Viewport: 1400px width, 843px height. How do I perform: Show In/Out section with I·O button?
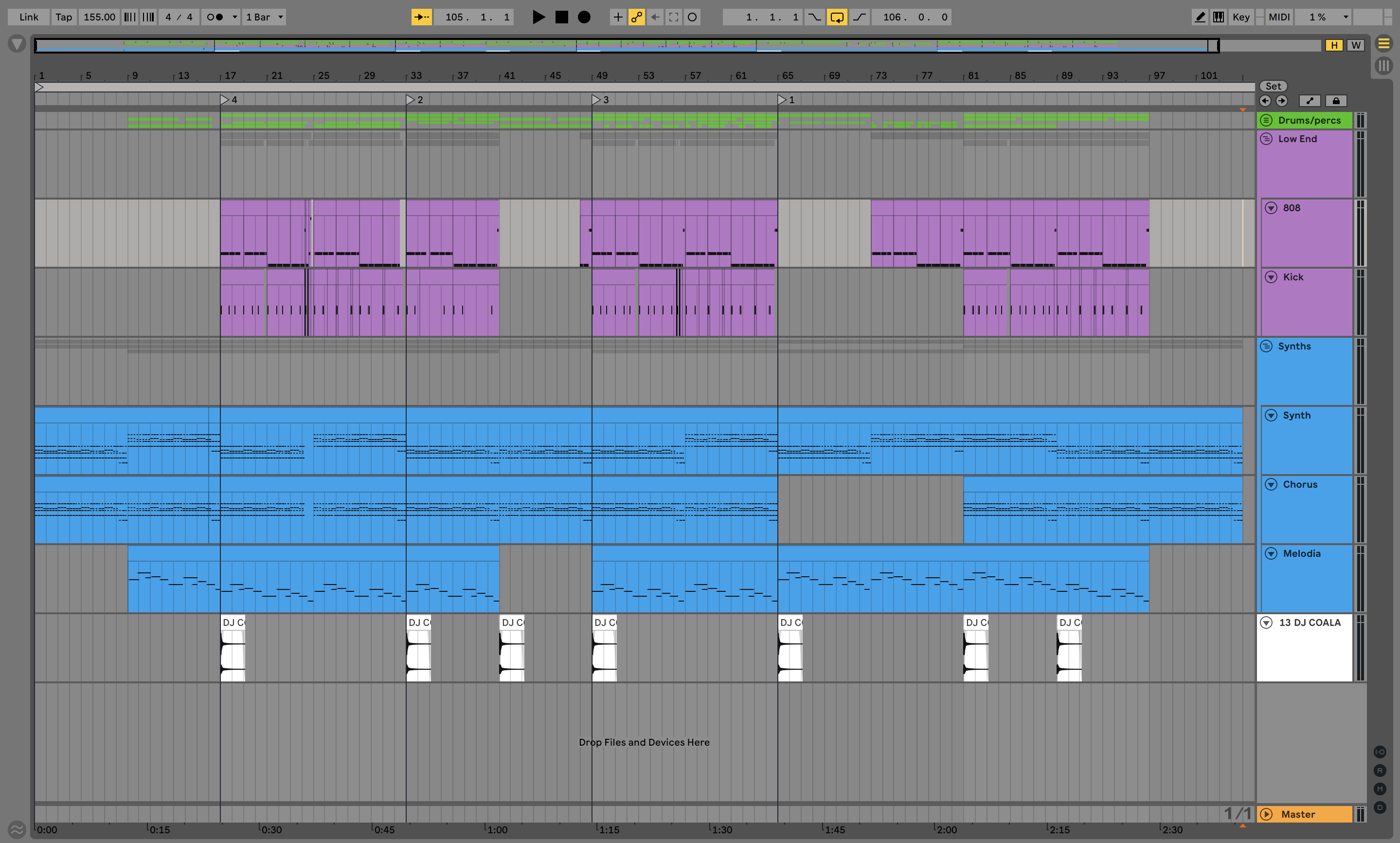tap(1380, 752)
